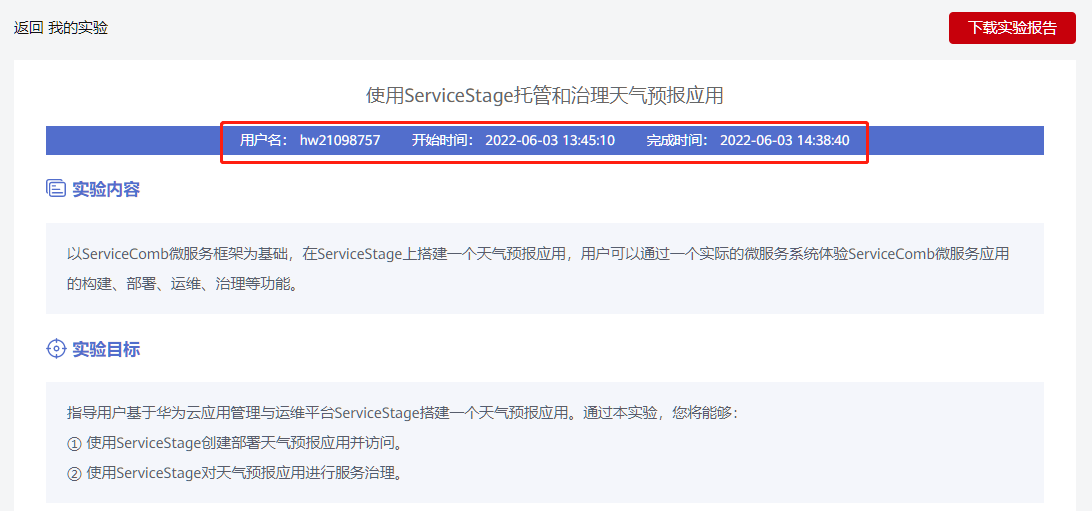Screen dimensions: 1092x511
Task: Click the 实验内容 heading
Action: 106,189
